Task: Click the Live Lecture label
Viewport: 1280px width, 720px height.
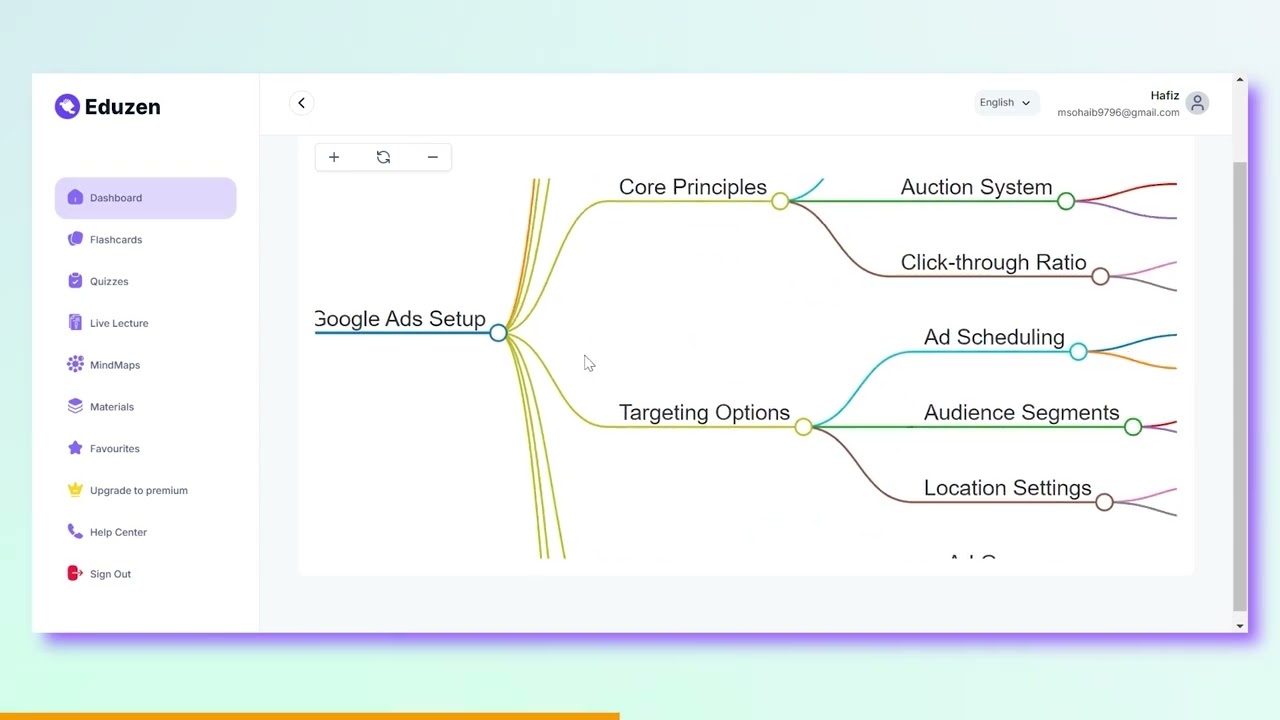Action: [119, 323]
